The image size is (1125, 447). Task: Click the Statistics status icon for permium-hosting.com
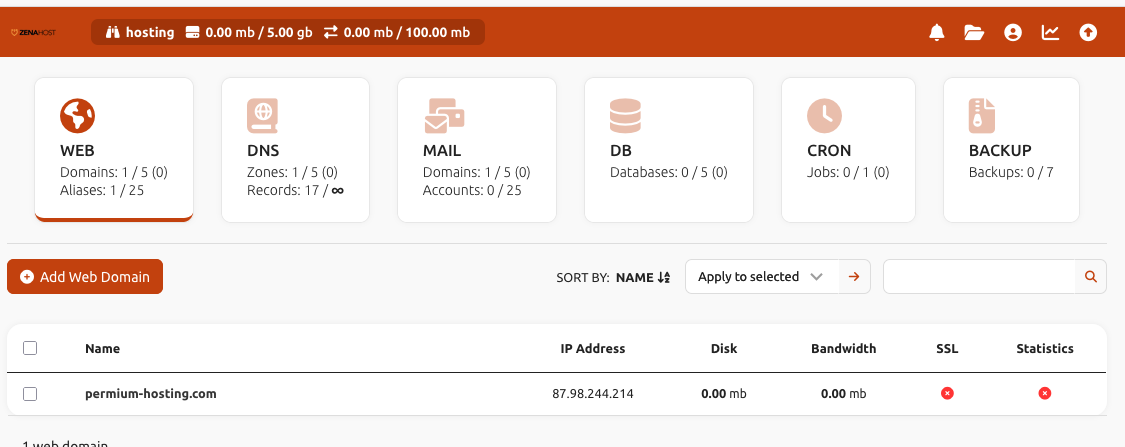(1045, 394)
